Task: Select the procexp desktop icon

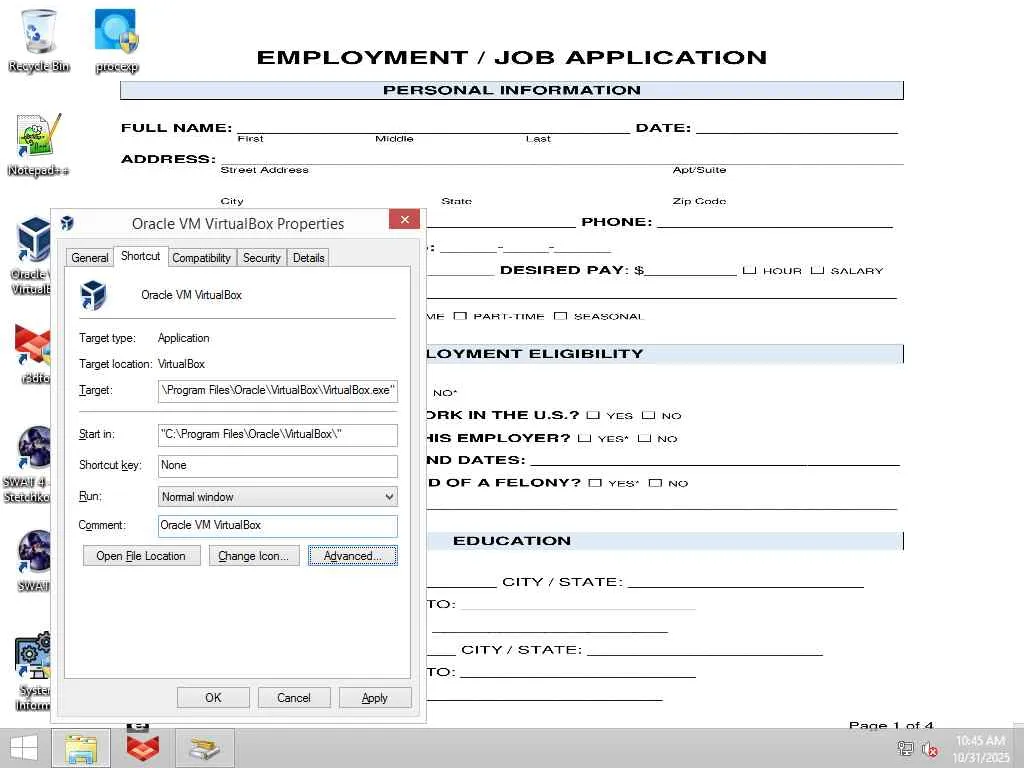Action: [x=116, y=40]
